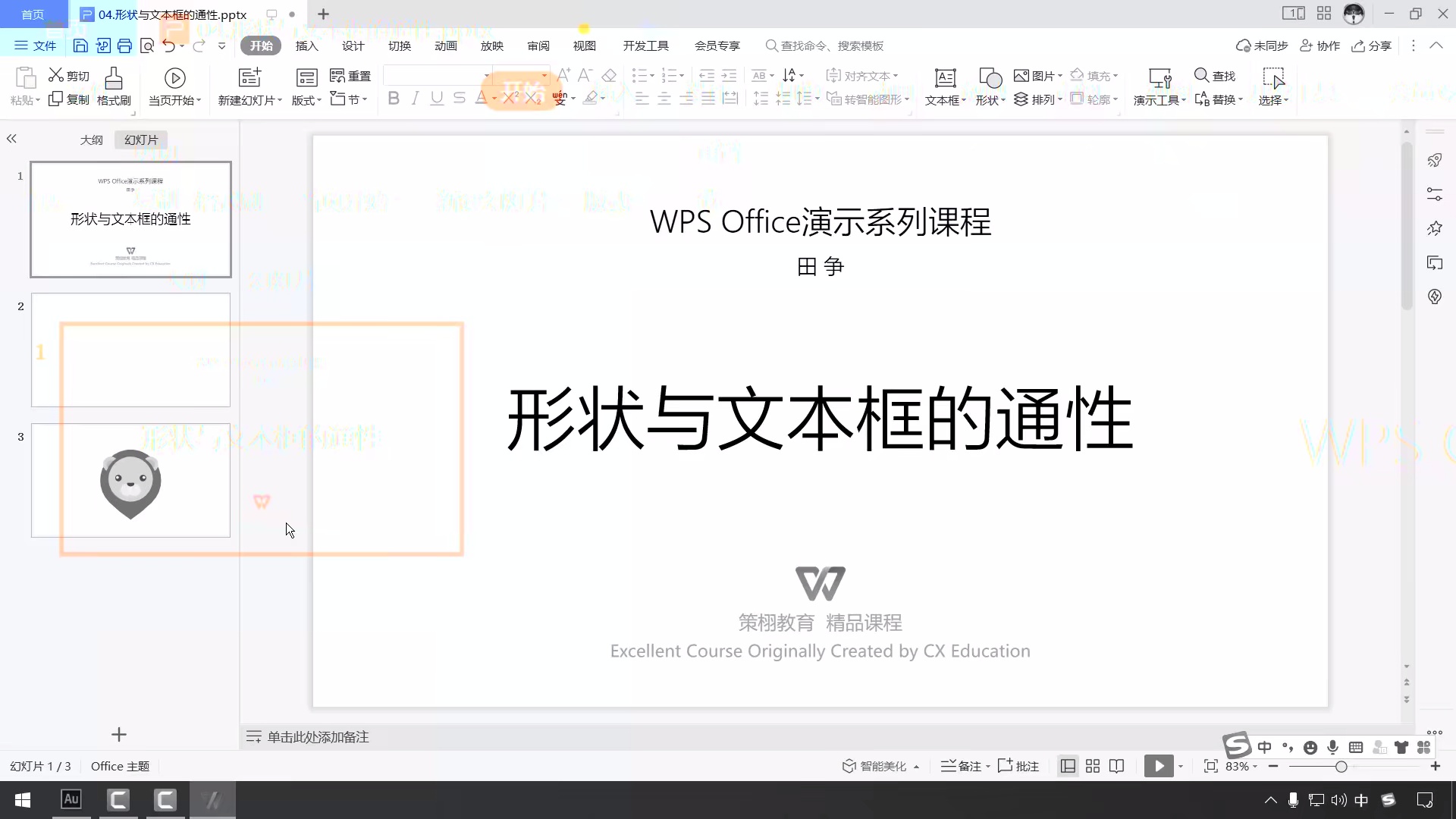Click the Replace (替换) button
The width and height of the screenshot is (1456, 819).
[1218, 99]
